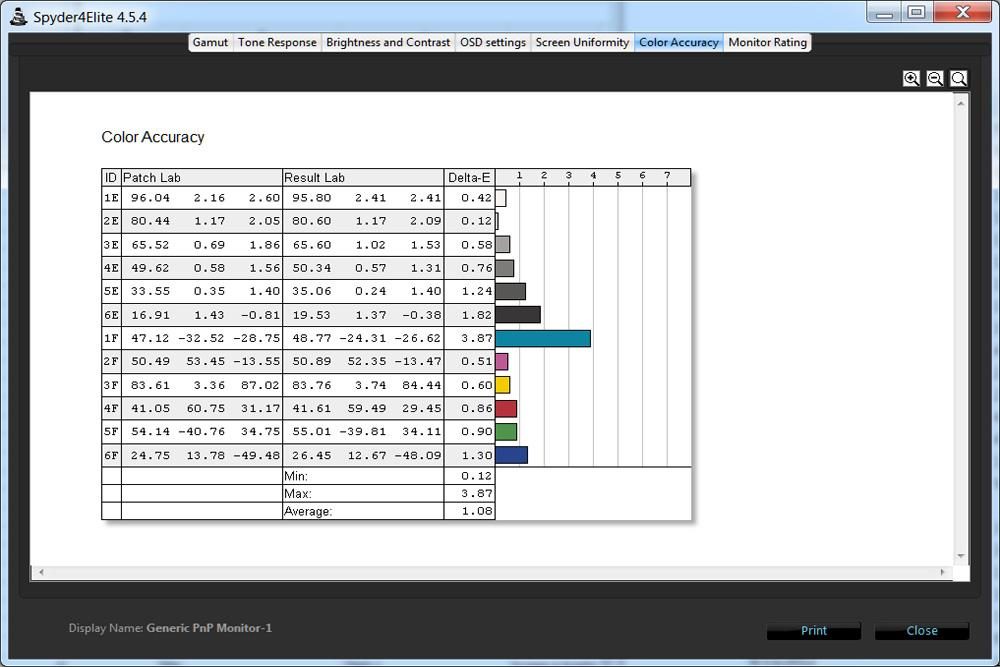Click the Close button at the bottom
The height and width of the screenshot is (667, 1000).
pyautogui.click(x=922, y=631)
